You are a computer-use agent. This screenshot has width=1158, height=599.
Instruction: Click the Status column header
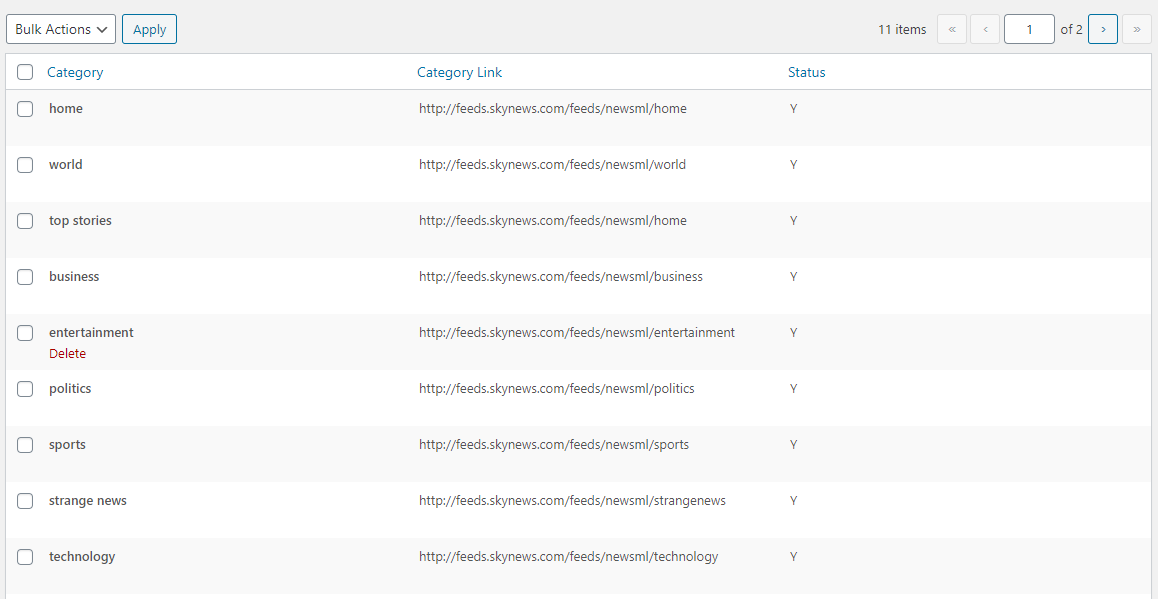click(806, 71)
